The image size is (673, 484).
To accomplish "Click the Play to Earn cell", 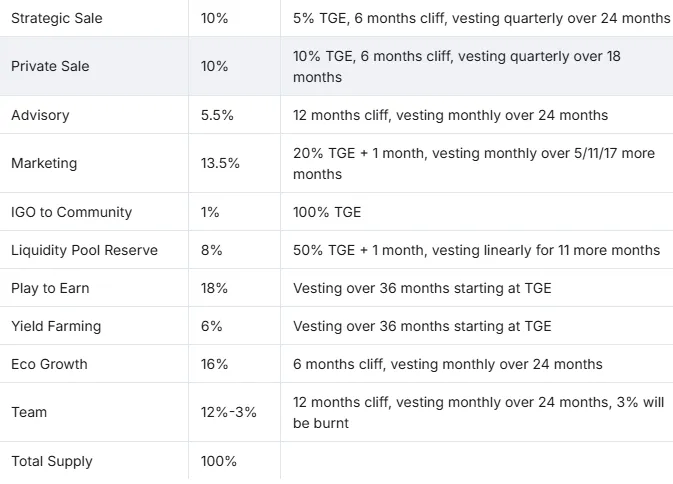I will coord(50,288).
